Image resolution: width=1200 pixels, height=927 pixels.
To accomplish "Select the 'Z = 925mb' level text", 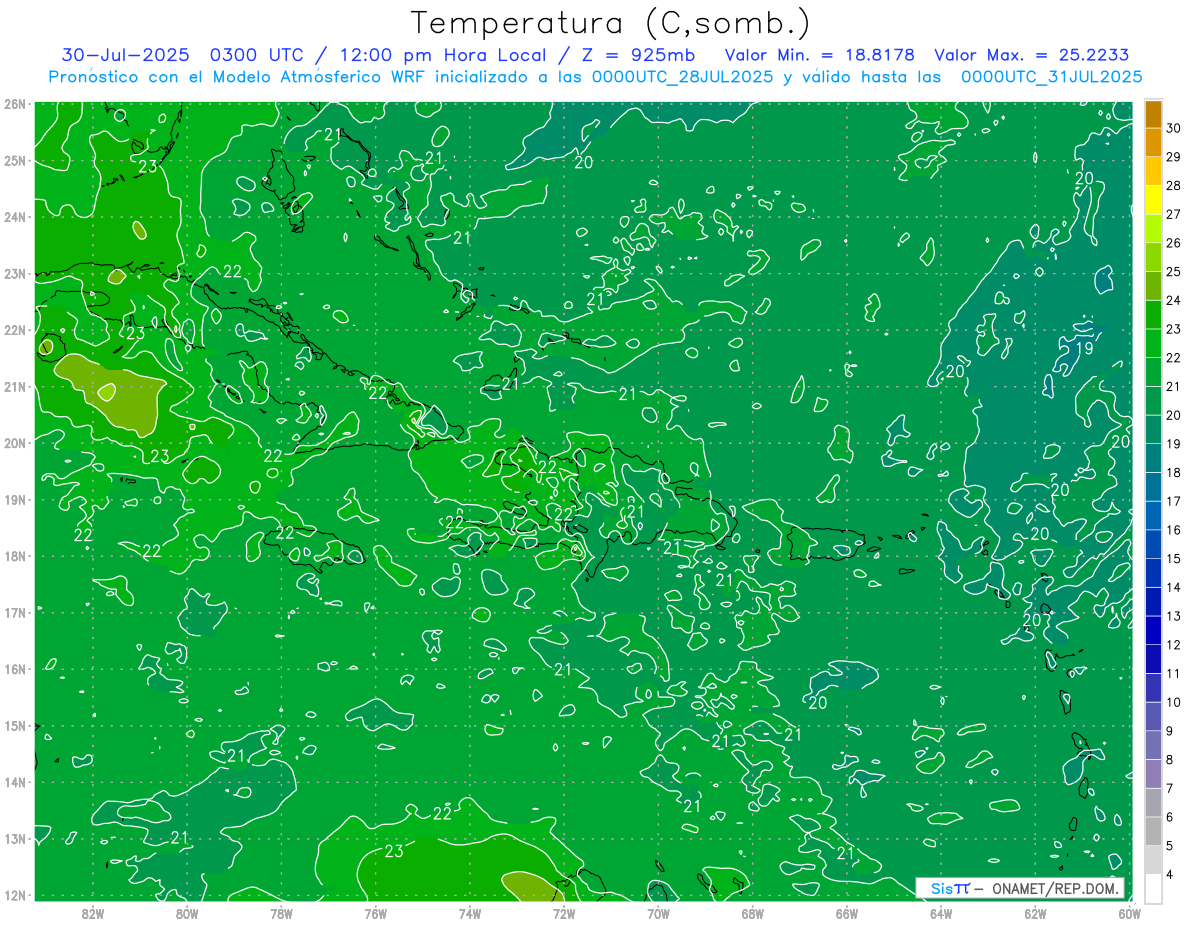I will (638, 55).
